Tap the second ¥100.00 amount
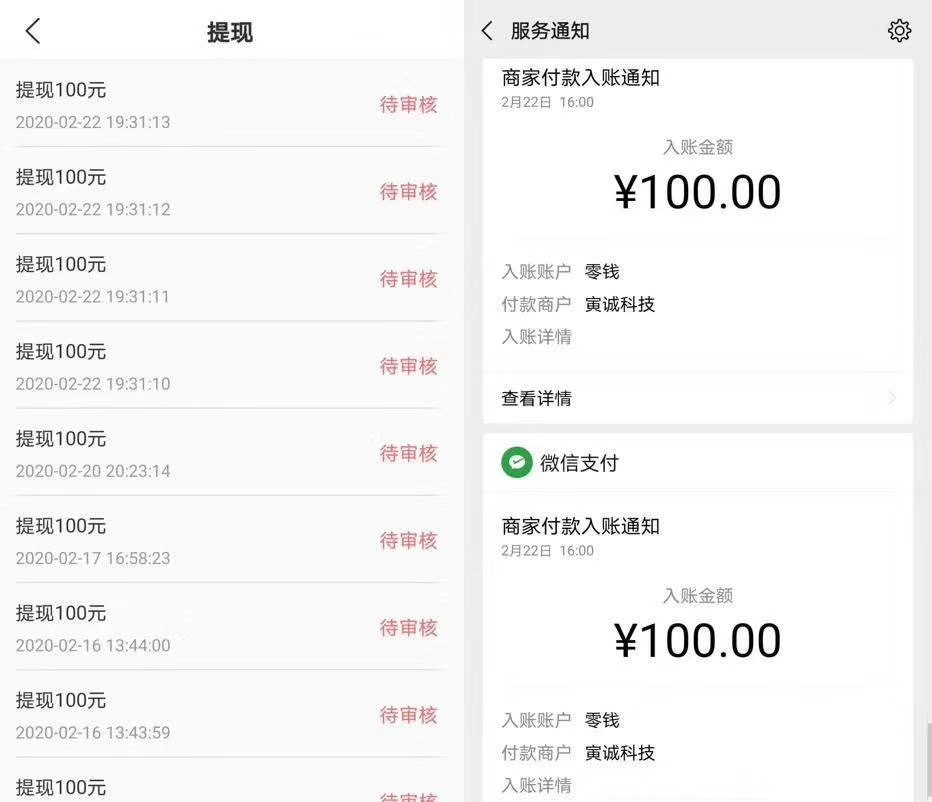The width and height of the screenshot is (932, 802). [x=697, y=640]
